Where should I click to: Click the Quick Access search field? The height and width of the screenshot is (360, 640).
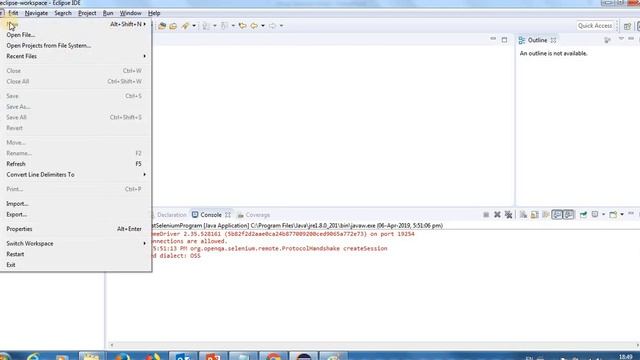595,25
